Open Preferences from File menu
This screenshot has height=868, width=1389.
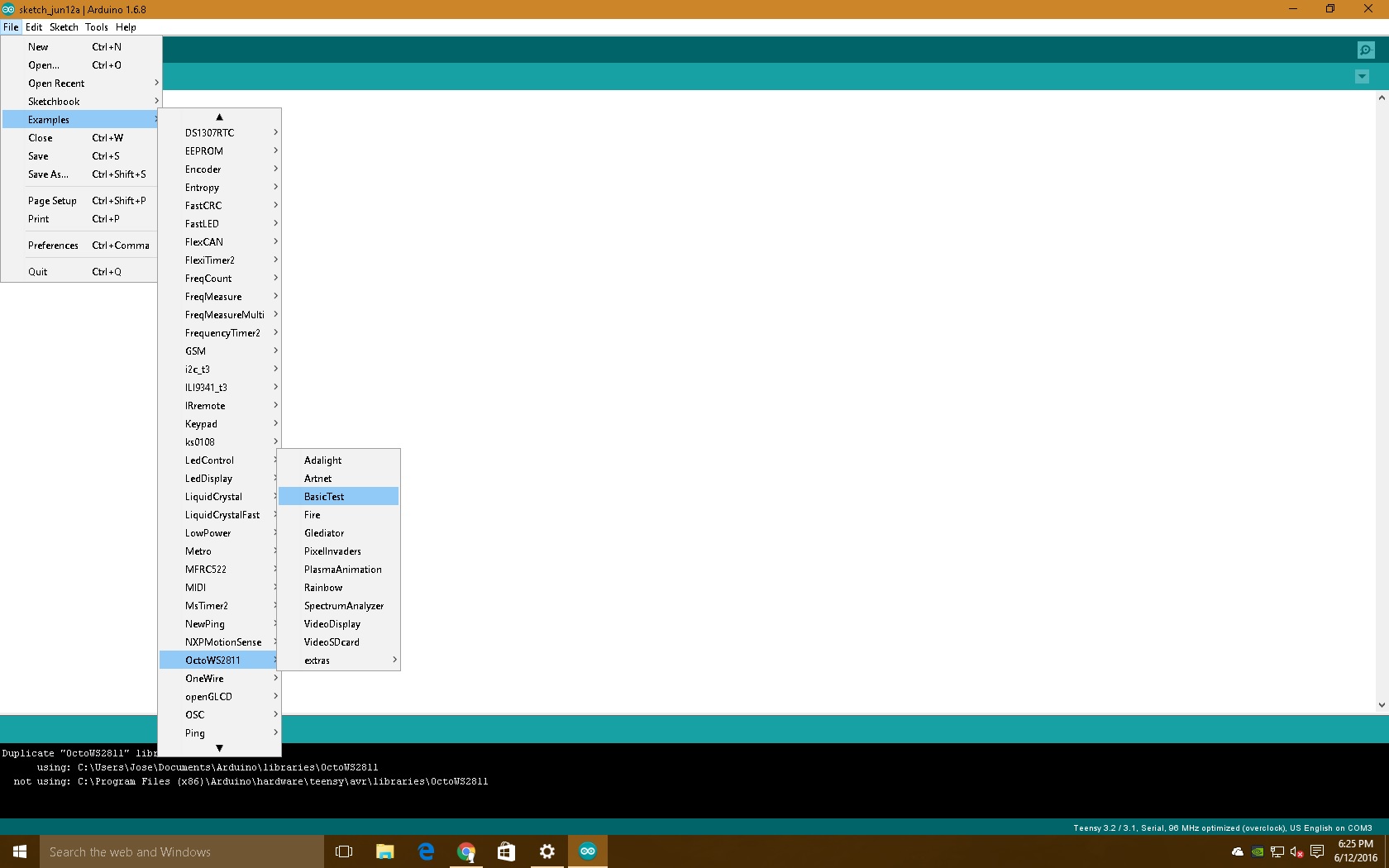[x=81, y=246]
